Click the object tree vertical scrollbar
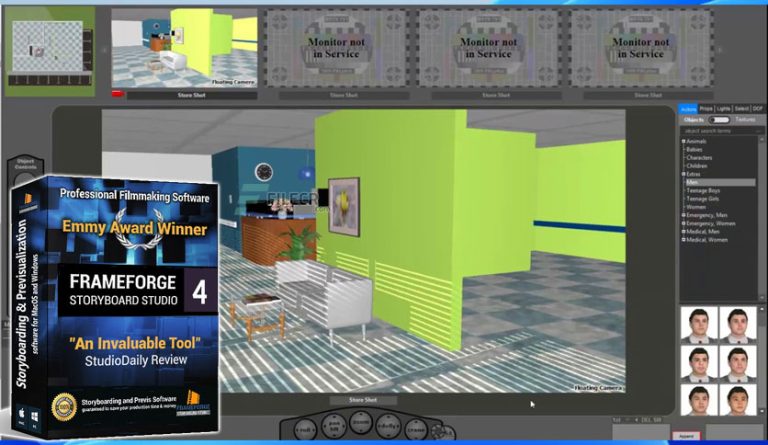The height and width of the screenshot is (445, 768). coord(762,218)
